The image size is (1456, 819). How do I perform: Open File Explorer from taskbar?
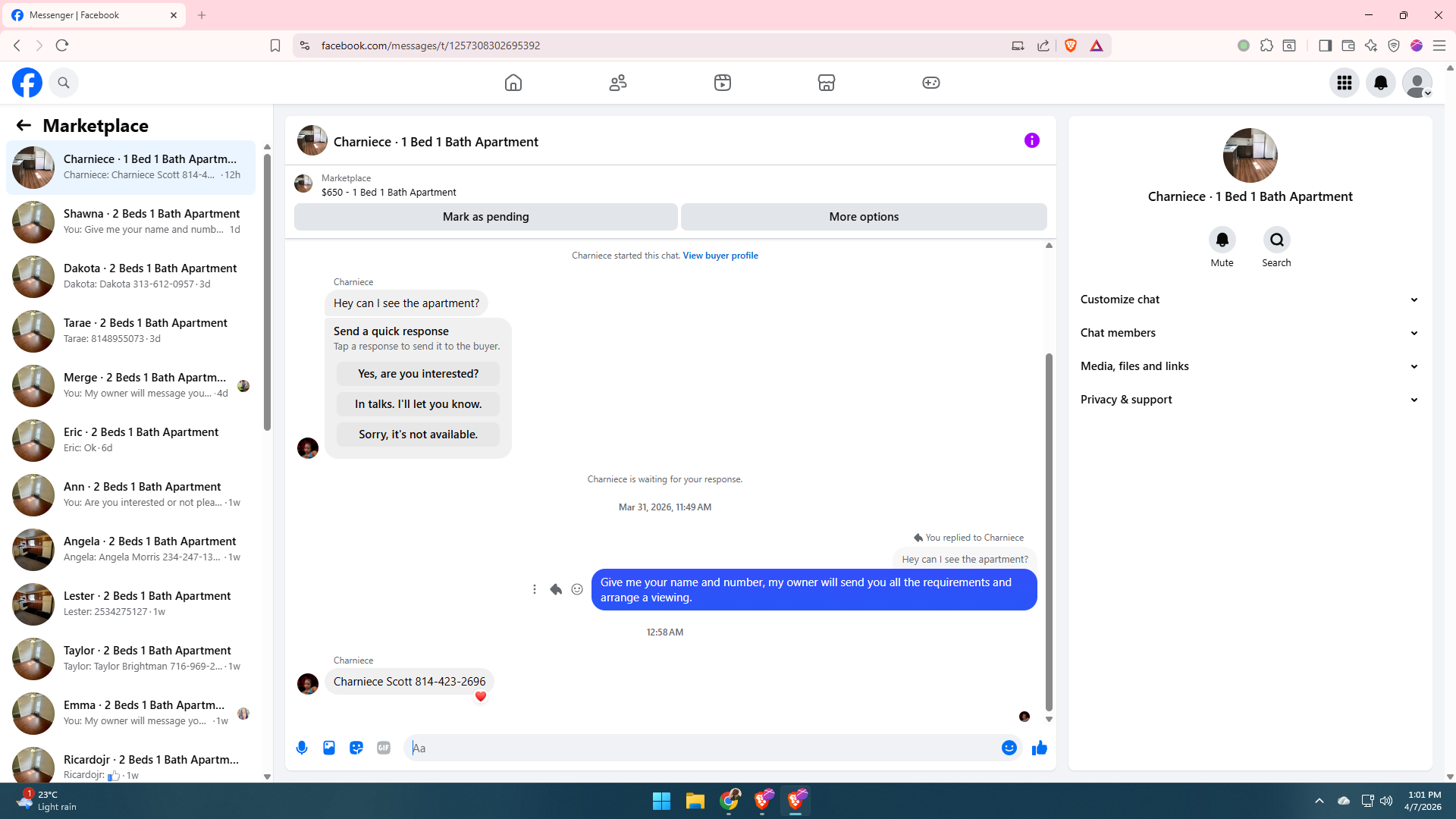[695, 801]
